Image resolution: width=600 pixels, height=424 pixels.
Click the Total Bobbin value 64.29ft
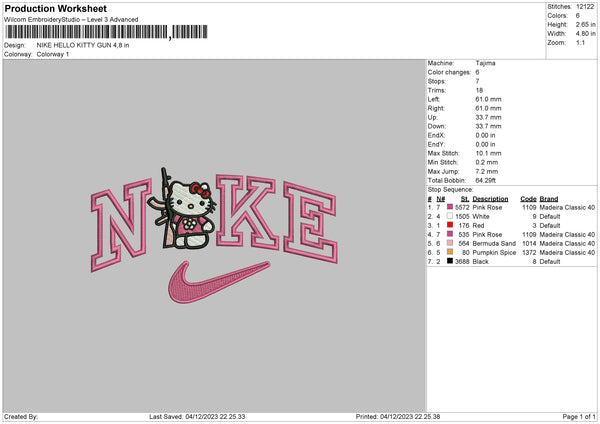[486, 180]
